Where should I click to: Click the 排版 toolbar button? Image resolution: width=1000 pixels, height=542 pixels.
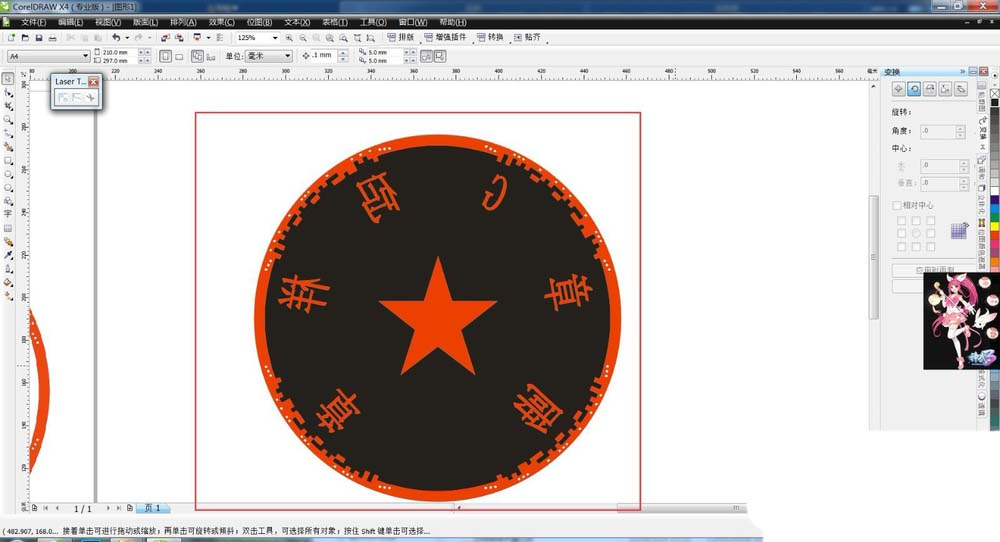tap(401, 38)
